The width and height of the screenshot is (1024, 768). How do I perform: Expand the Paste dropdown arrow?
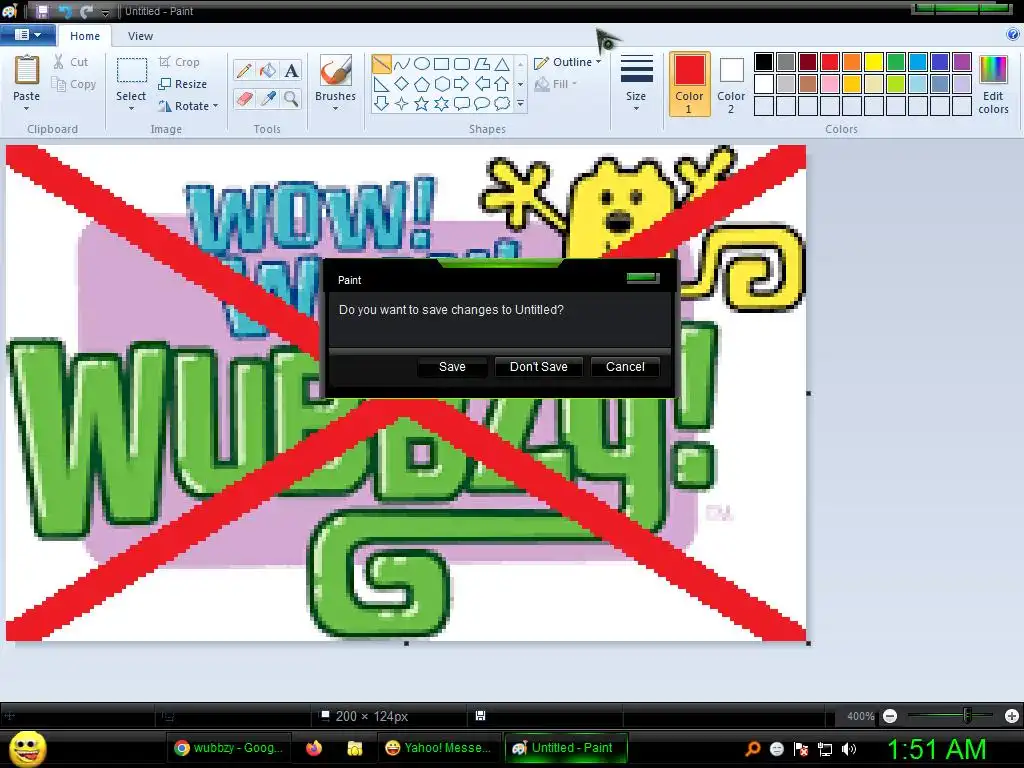click(27, 108)
